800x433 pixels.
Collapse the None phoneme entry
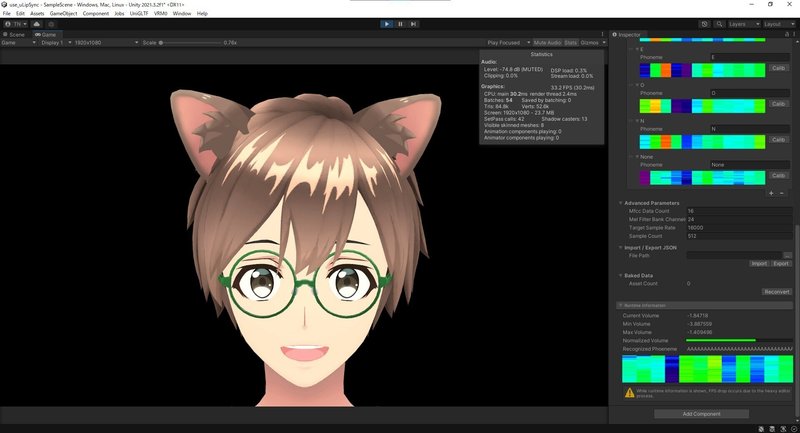tap(637, 157)
